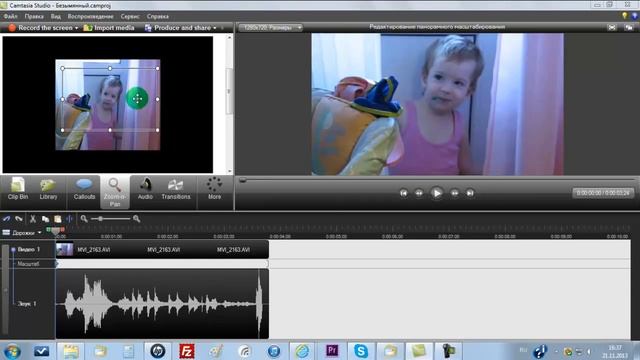Viewport: 640px width, 360px height.
Task: Click the fullscreen preview icon
Action: [611, 27]
